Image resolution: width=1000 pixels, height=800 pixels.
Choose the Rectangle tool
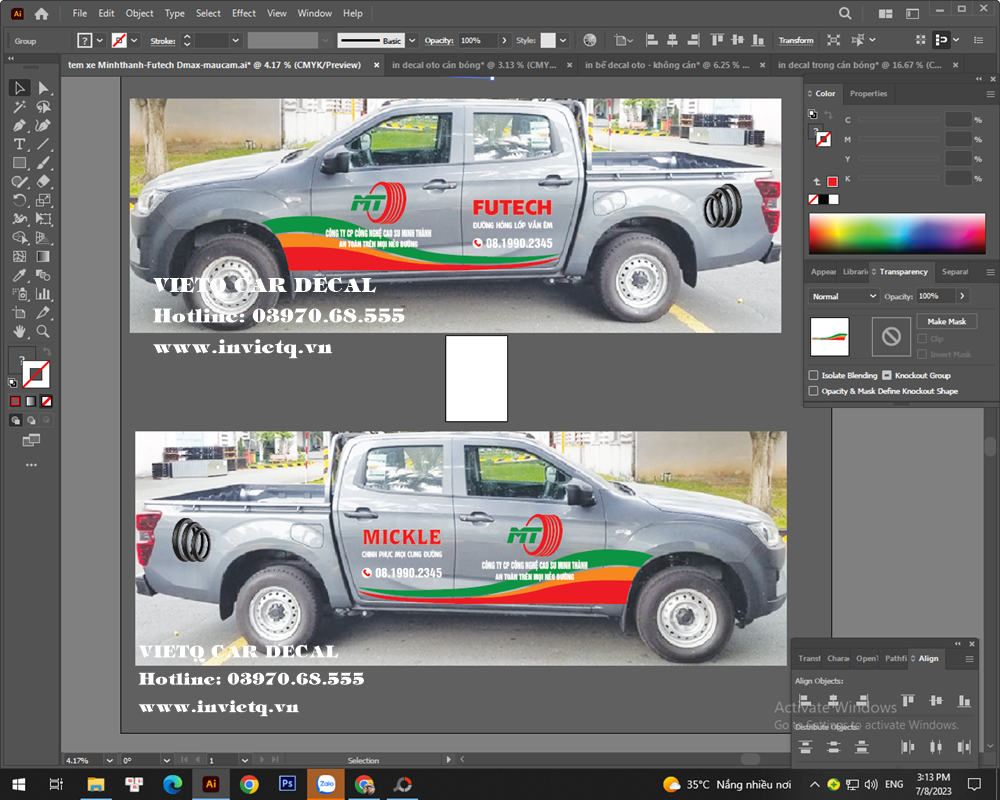pos(19,163)
